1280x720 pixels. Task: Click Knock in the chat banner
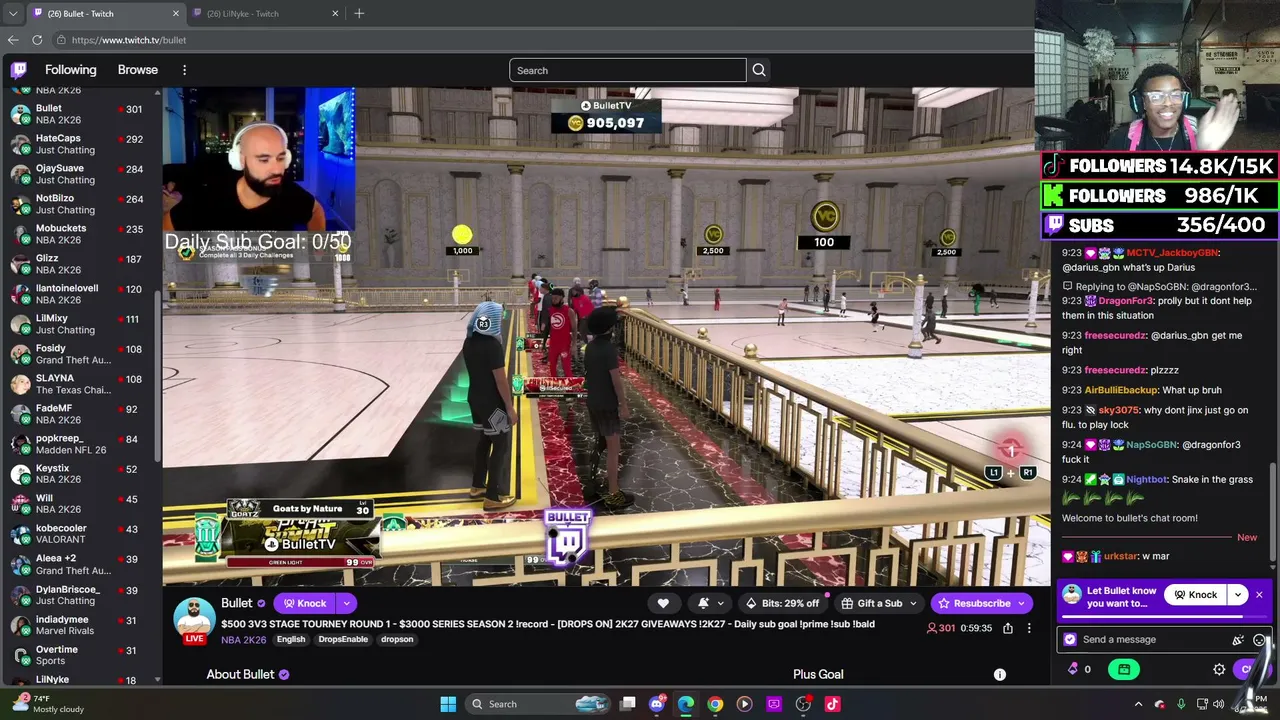pos(1197,595)
